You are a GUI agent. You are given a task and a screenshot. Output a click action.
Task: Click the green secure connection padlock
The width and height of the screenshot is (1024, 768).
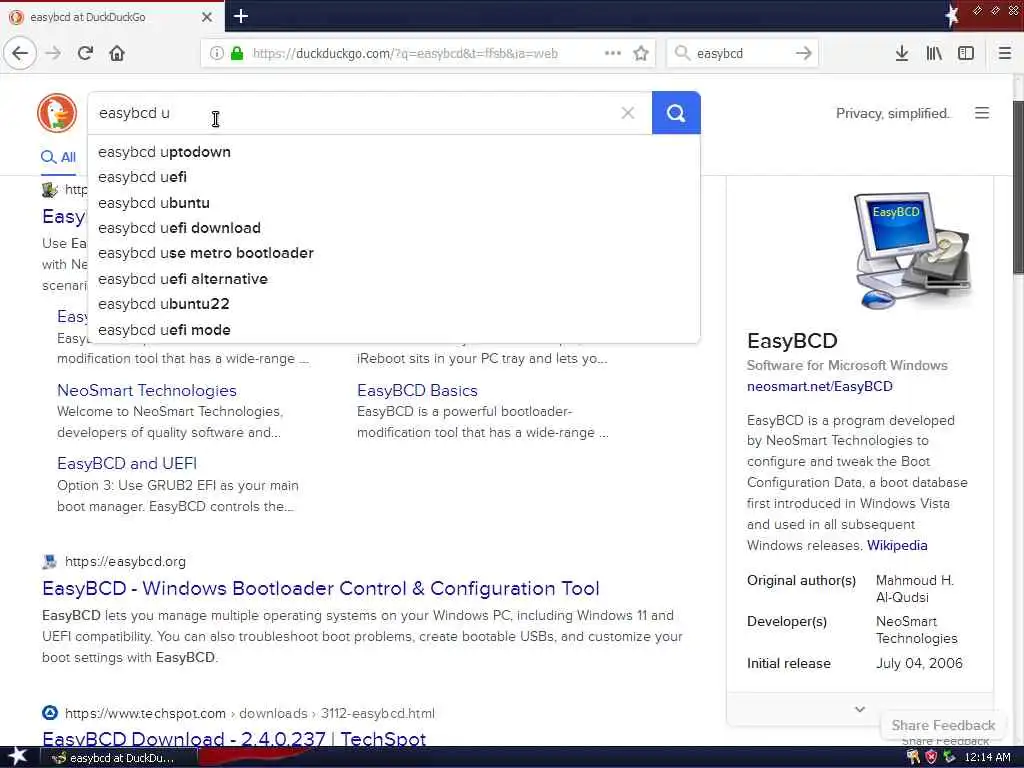237,54
